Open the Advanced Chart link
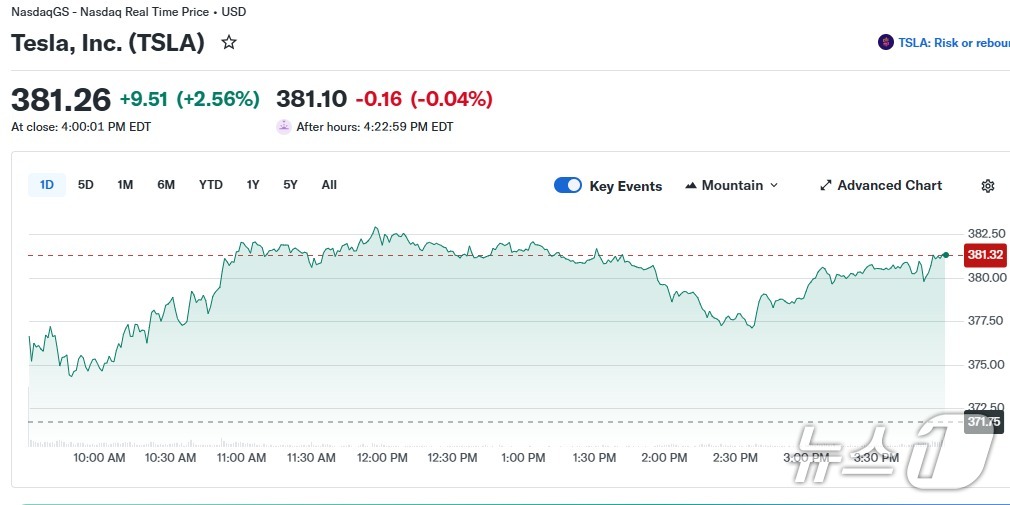 point(889,186)
